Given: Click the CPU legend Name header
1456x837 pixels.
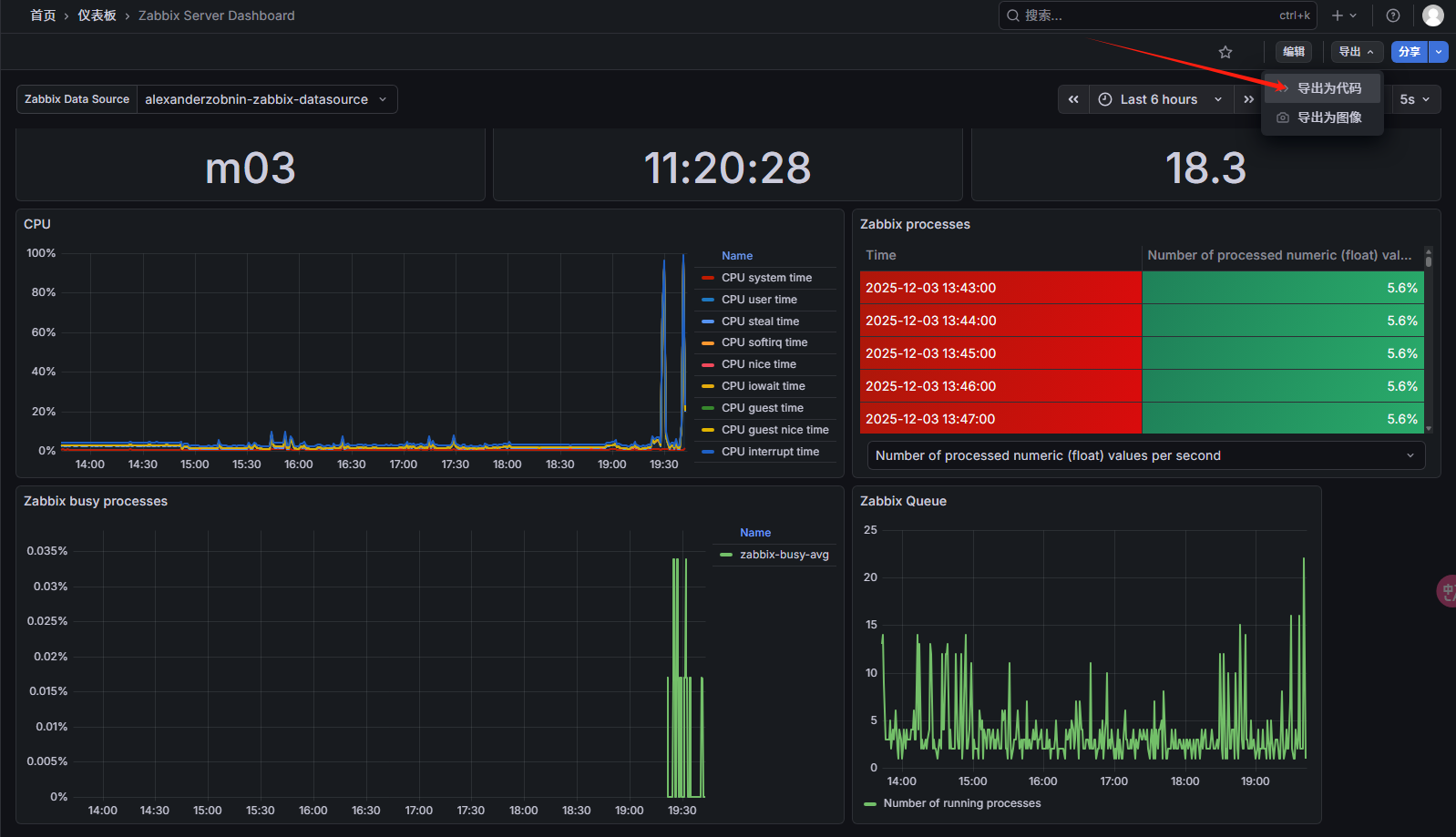Looking at the screenshot, I should tap(737, 256).
